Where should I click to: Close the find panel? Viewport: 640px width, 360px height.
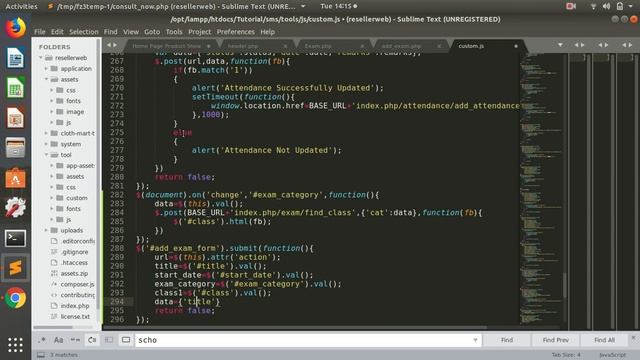point(633,338)
